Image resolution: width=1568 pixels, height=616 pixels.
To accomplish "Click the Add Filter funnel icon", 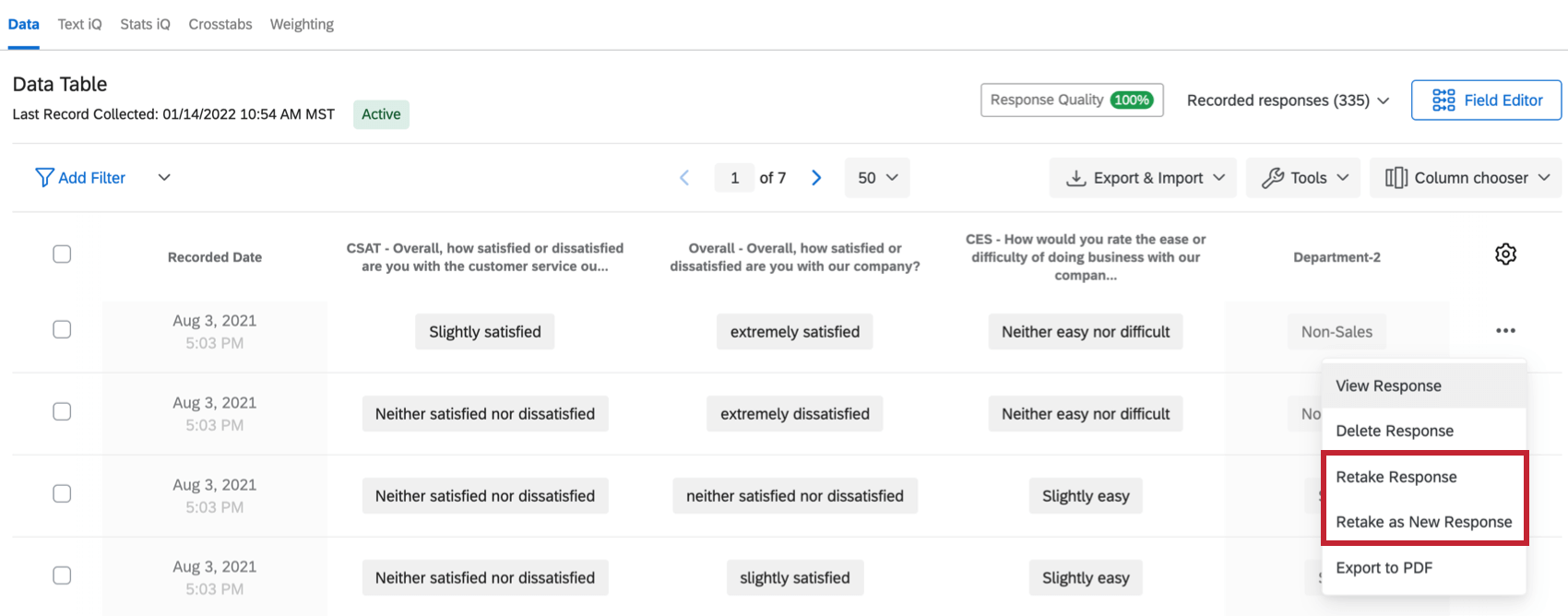I will 43,178.
